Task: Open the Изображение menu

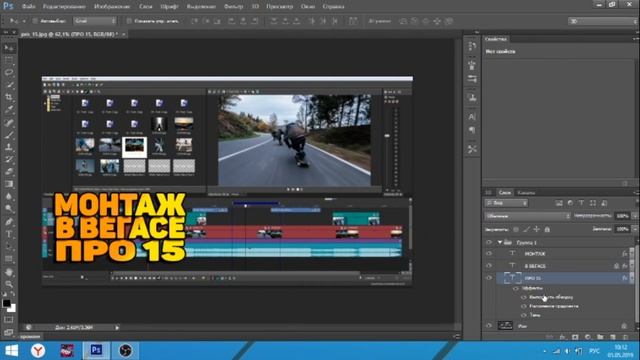Action: [112, 7]
